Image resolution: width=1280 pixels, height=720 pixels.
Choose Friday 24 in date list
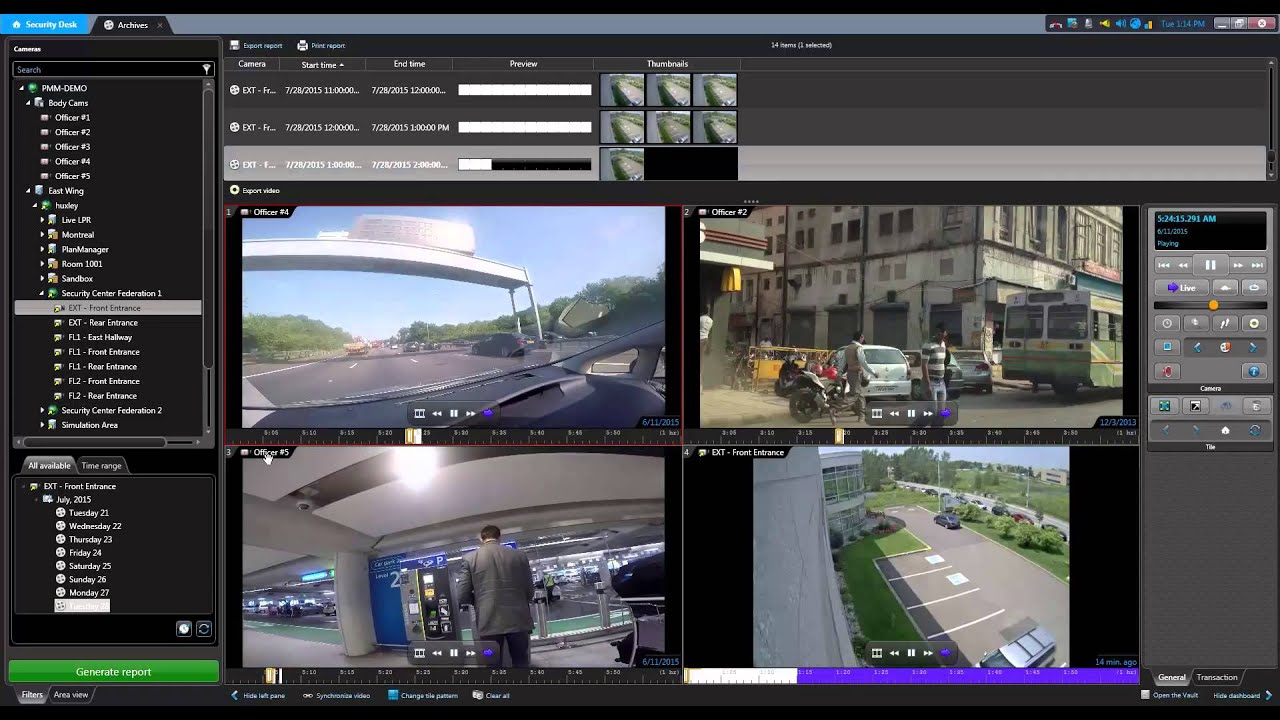85,552
